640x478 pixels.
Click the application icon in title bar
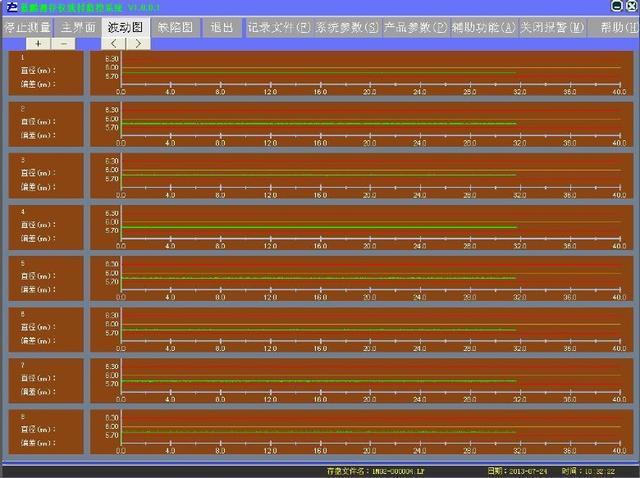(x=9, y=7)
